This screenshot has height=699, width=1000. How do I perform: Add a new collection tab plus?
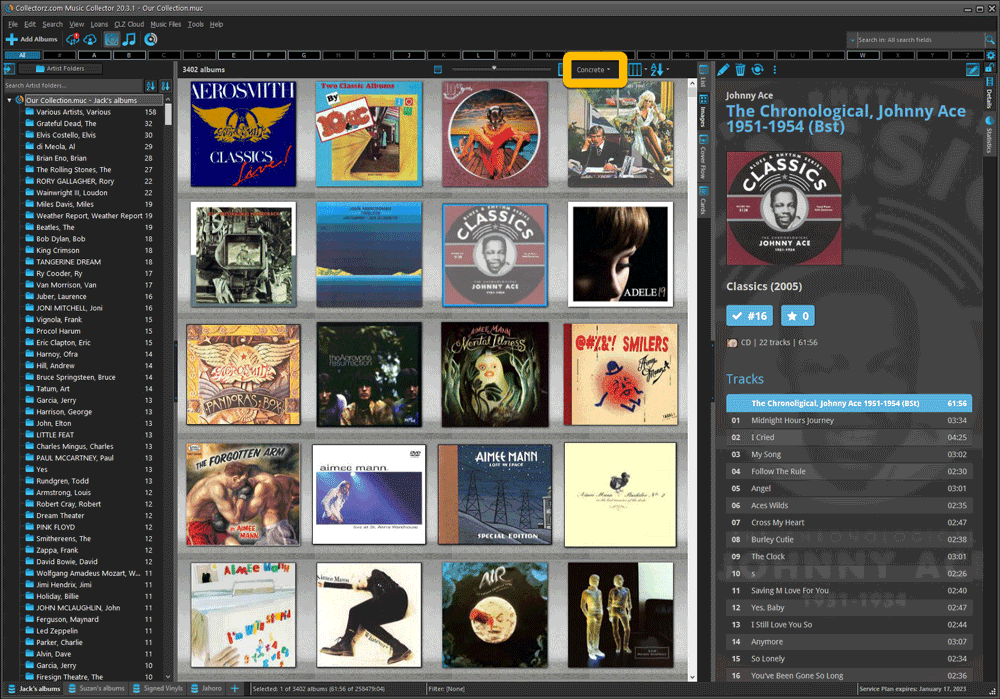235,689
